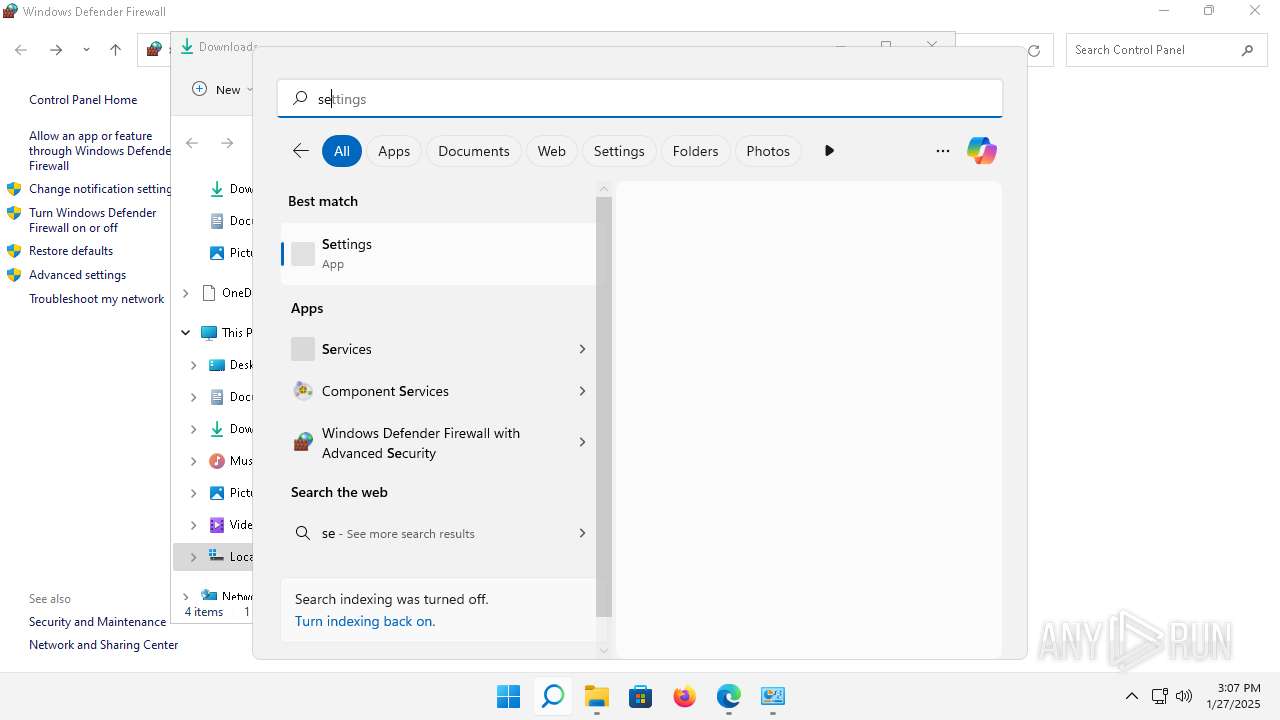Expand OneDrive tree node in Explorer
1280x720 pixels.
pos(185,293)
